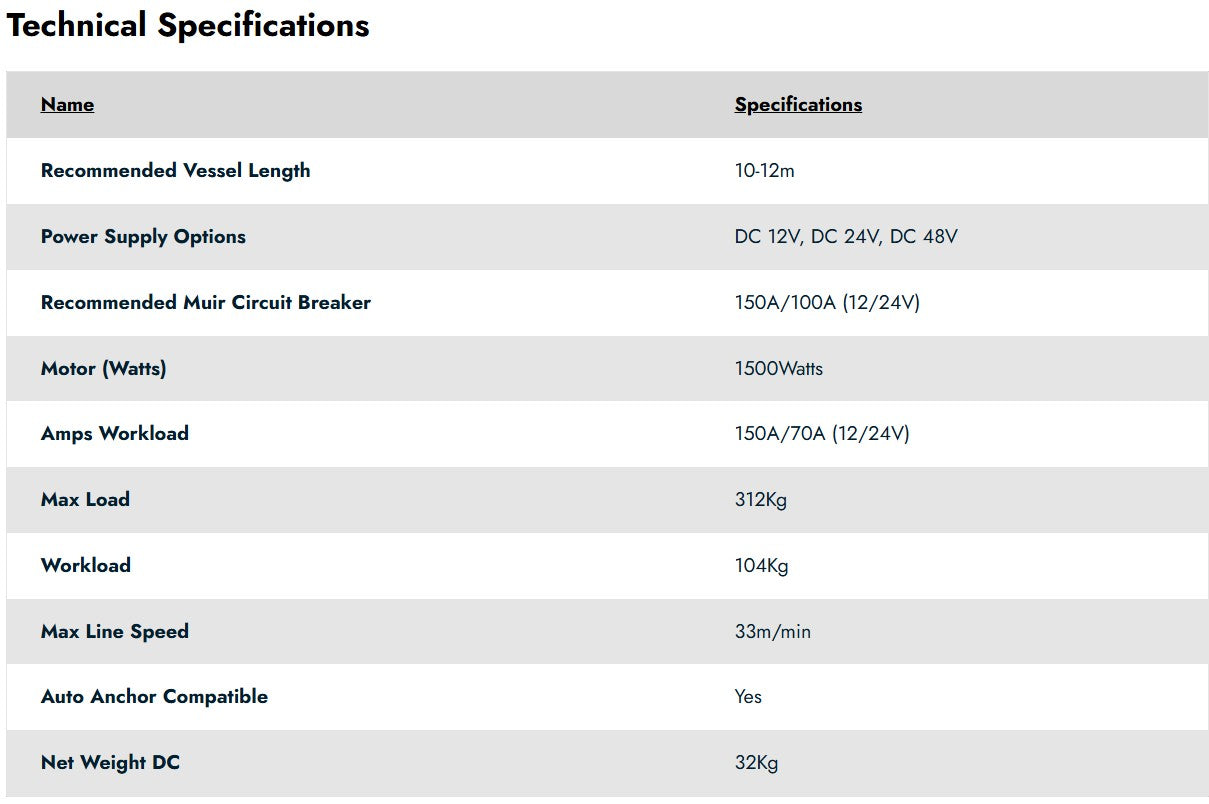Select the Max Load row label
This screenshot has width=1209, height=804.
85,500
